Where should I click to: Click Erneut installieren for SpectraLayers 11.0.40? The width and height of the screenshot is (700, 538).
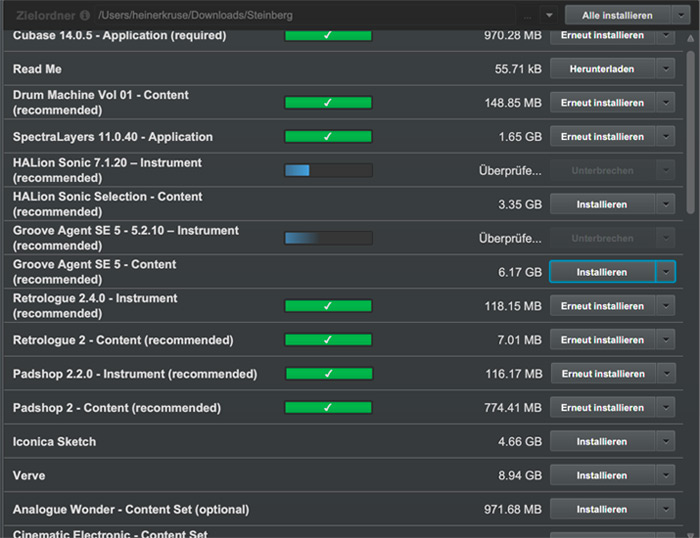point(602,137)
